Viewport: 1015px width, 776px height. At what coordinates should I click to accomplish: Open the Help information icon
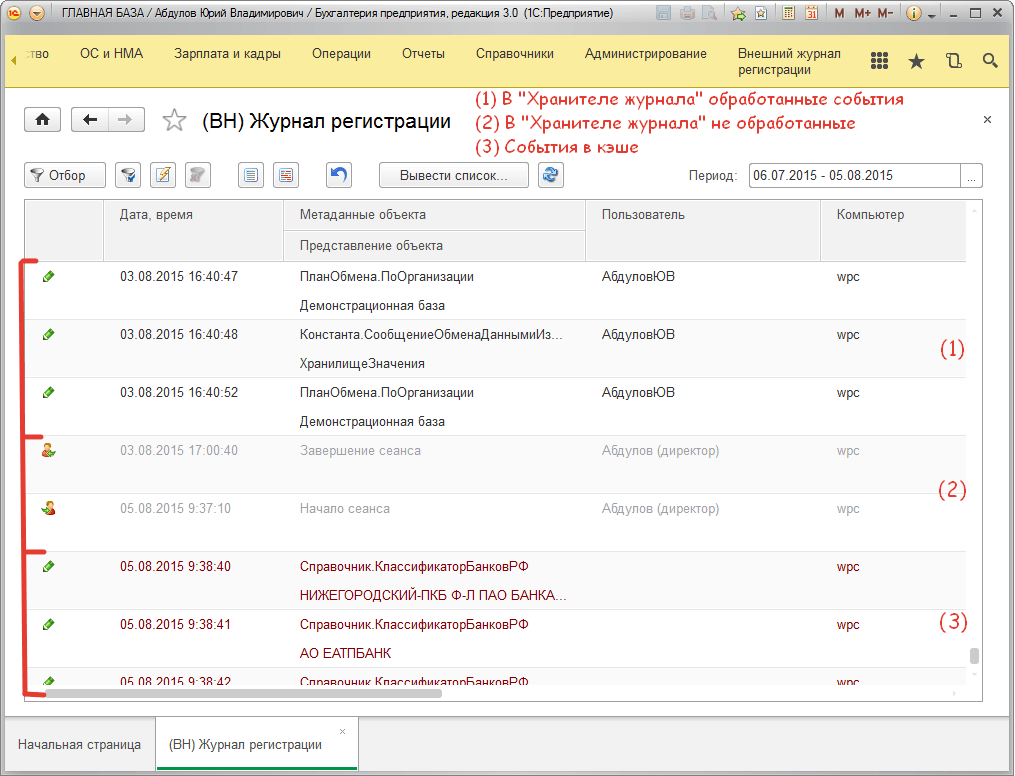[x=913, y=13]
